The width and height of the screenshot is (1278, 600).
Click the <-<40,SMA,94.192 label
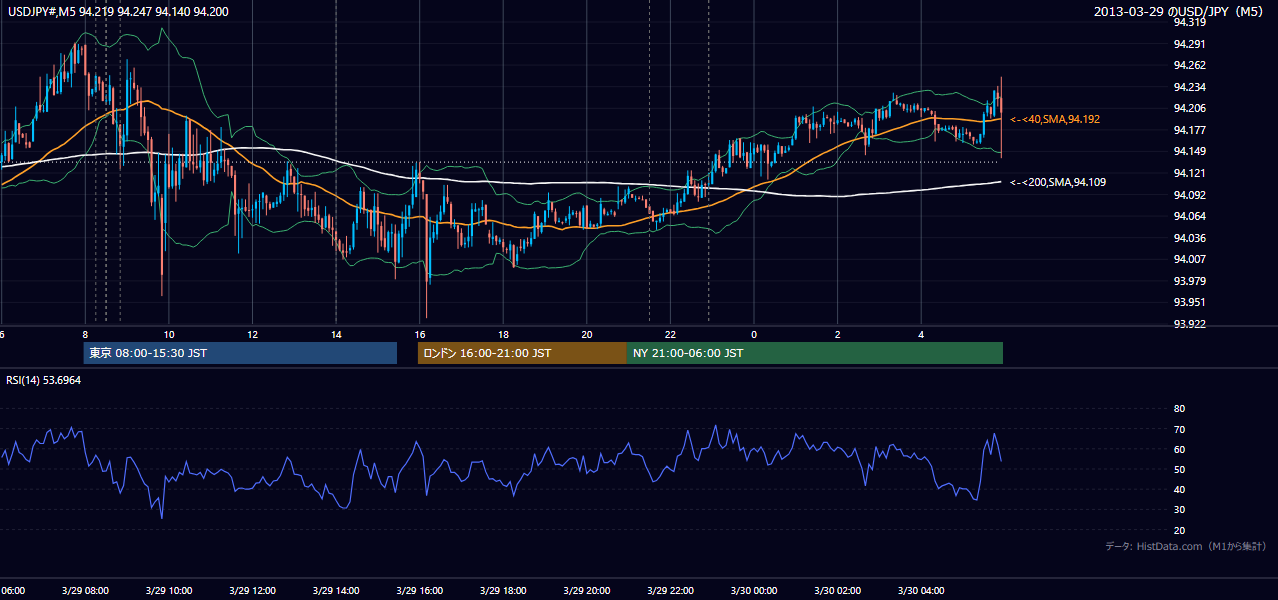pyautogui.click(x=1055, y=119)
